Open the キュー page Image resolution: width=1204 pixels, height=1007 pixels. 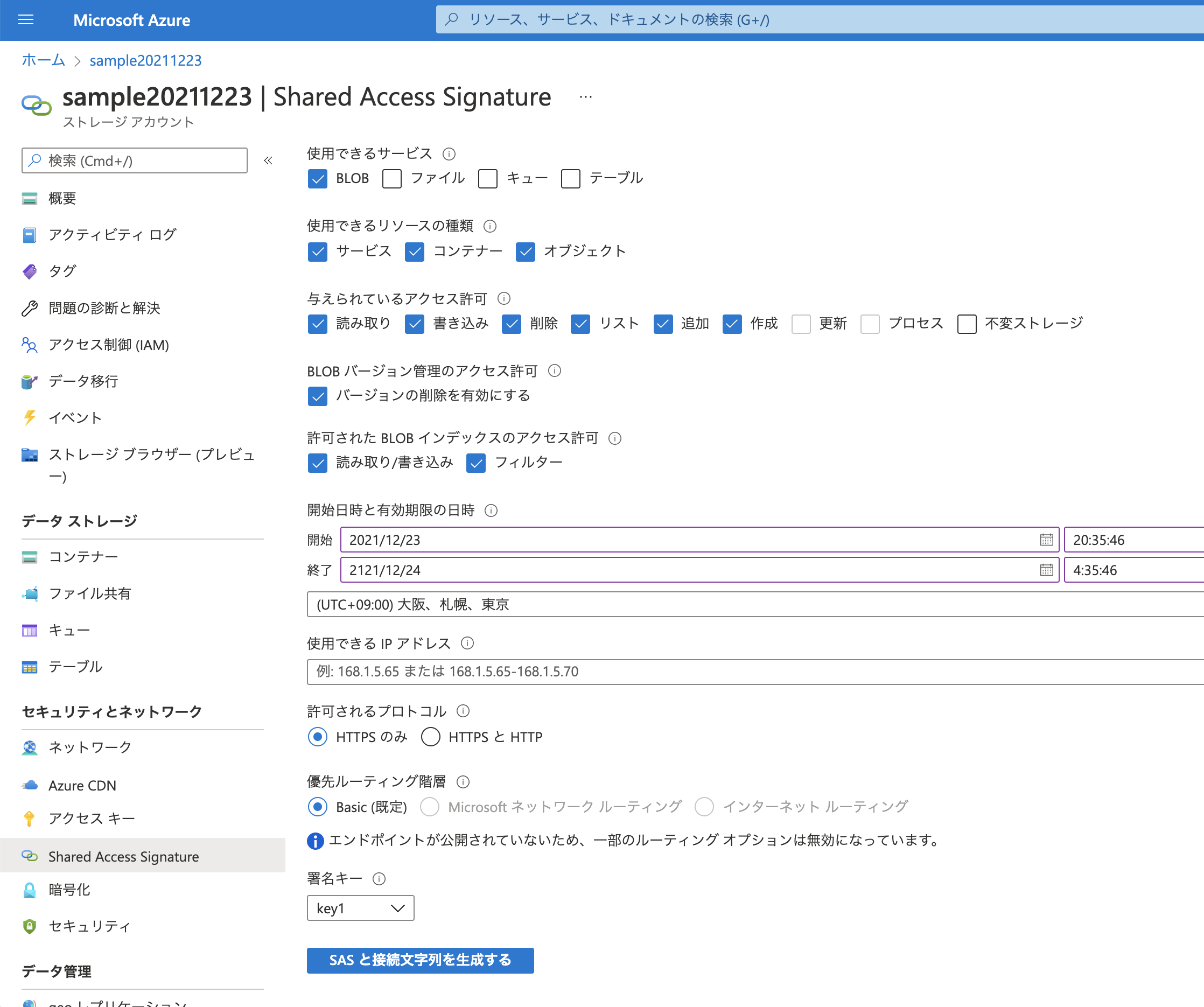click(x=70, y=630)
